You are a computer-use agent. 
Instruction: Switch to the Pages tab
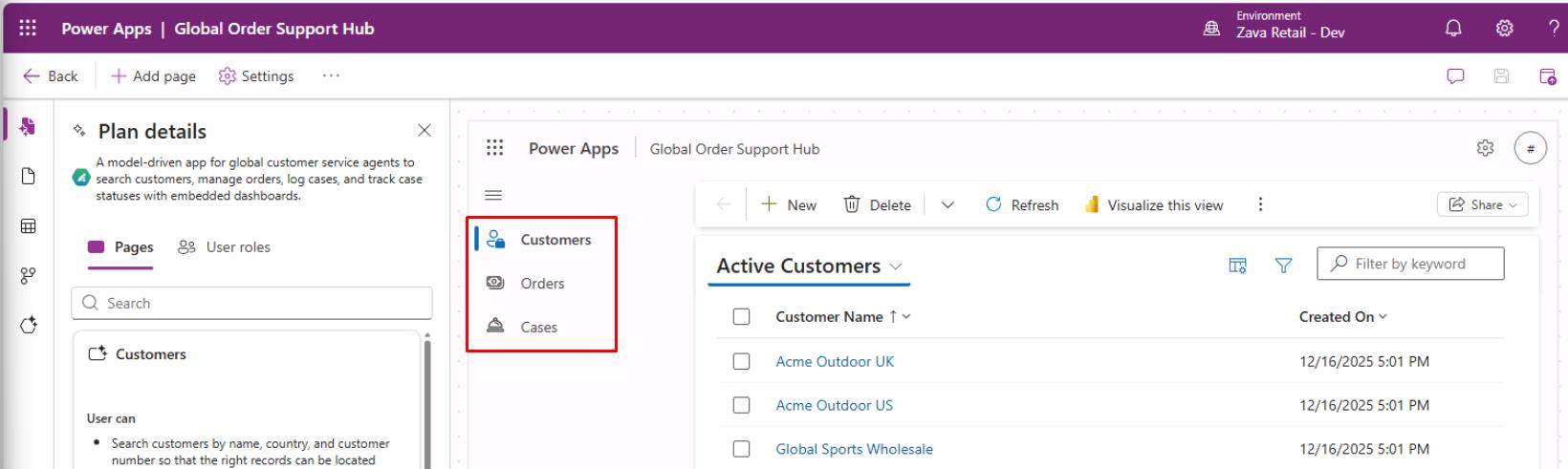(120, 247)
